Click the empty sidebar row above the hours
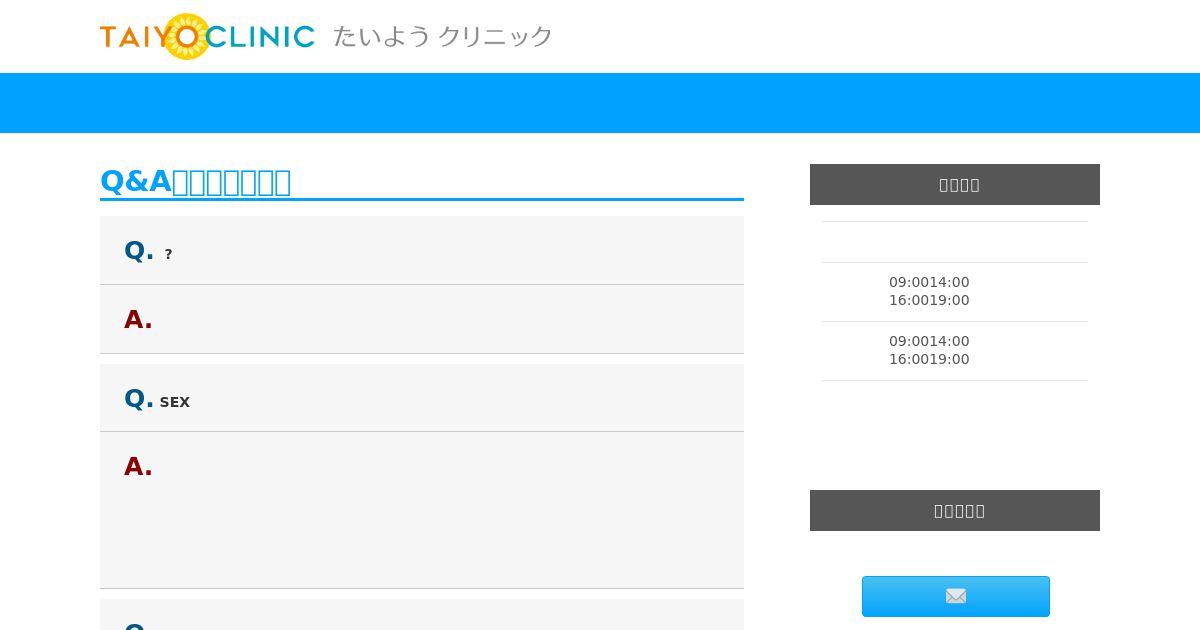 pos(955,242)
